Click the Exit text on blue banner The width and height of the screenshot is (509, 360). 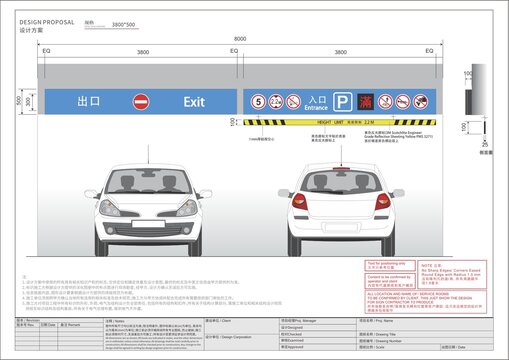coord(194,102)
